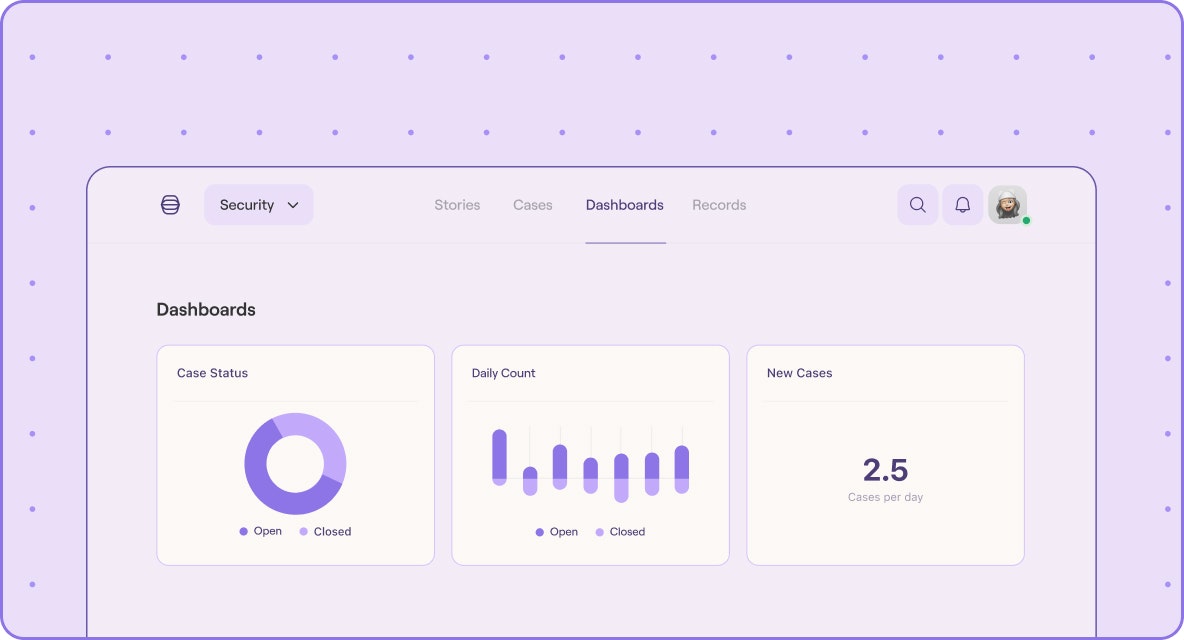Screen dimensions: 1184x640
Task: Click the Case Status card title
Action: click(212, 373)
